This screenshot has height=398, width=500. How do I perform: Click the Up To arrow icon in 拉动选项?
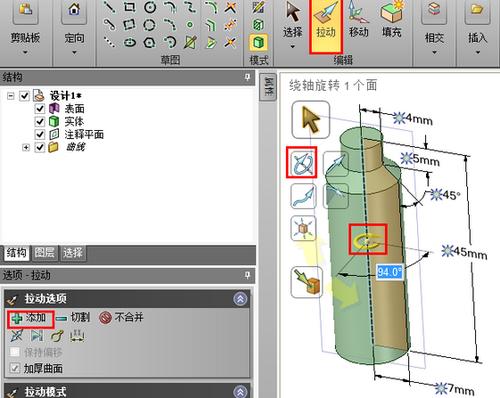[x=37, y=336]
